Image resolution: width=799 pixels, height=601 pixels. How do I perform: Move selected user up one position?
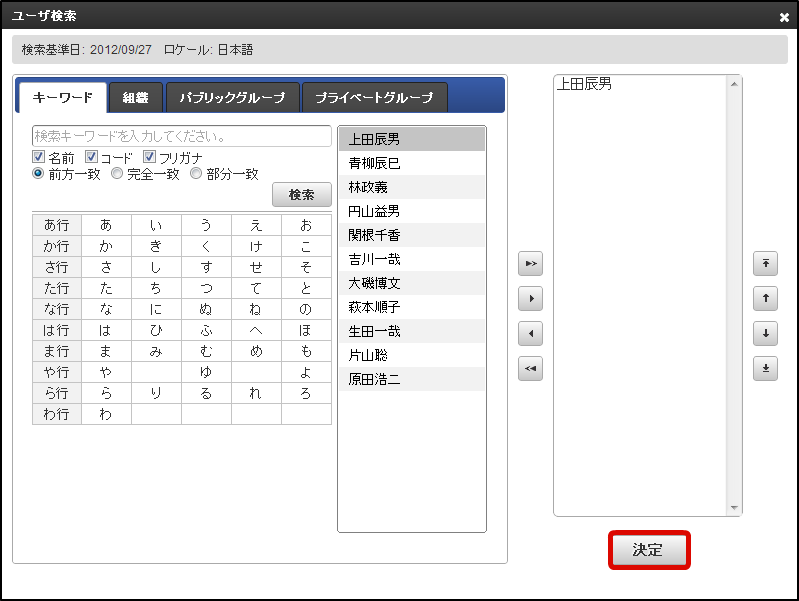coord(765,299)
